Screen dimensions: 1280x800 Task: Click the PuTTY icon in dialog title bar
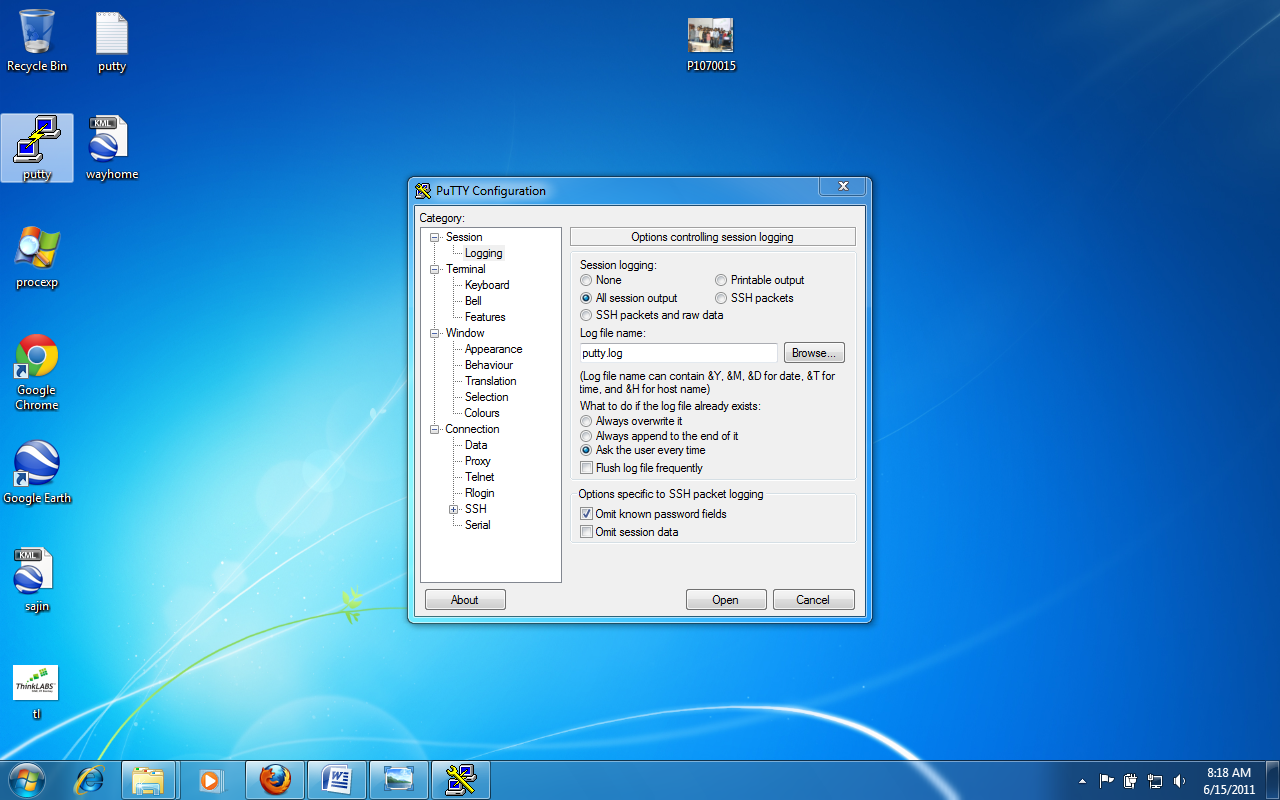point(423,191)
